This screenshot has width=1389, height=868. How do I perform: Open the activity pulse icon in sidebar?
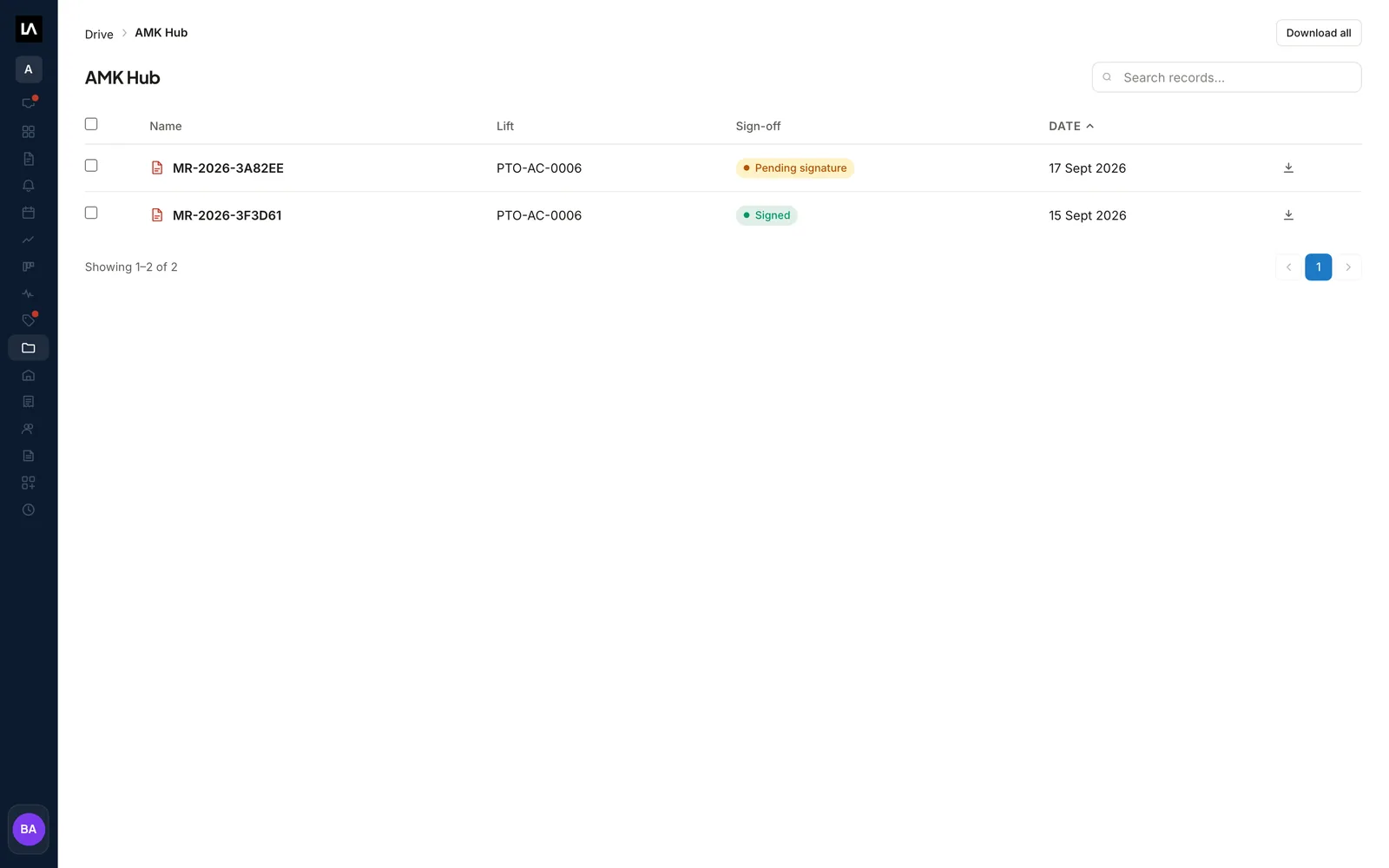pyautogui.click(x=29, y=293)
